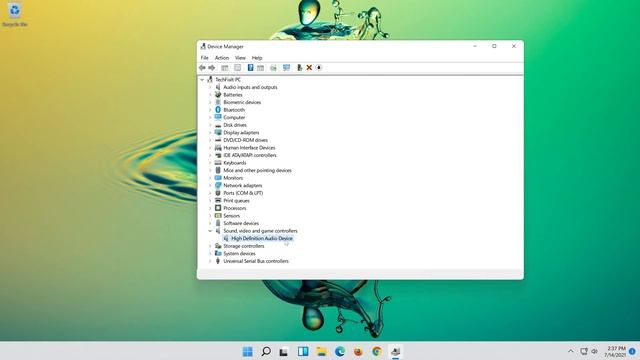Image resolution: width=640 pixels, height=360 pixels.
Task: Expand the Human Interface Devices chevron
Action: pos(210,147)
